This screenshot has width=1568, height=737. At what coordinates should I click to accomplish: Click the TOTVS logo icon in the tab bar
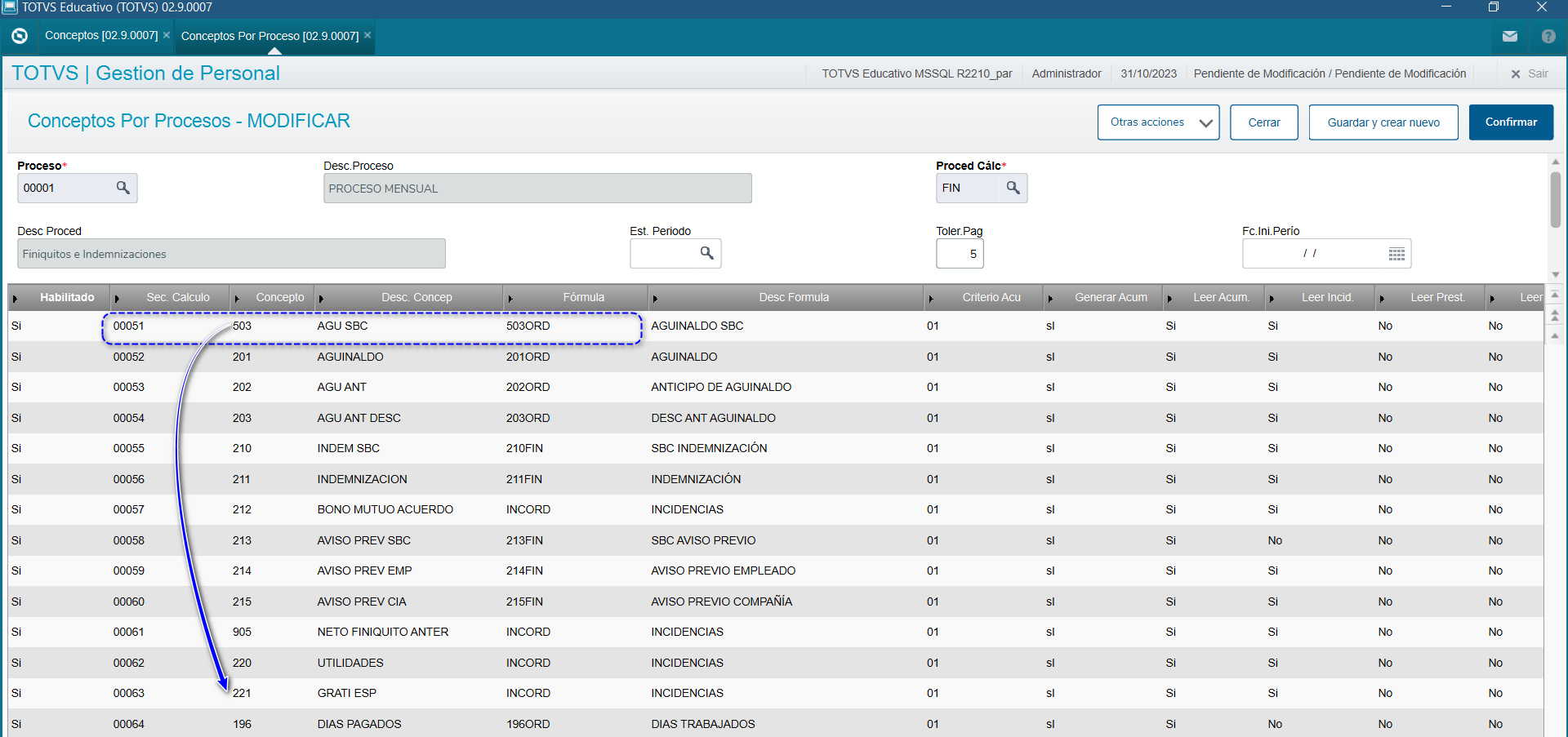point(20,36)
